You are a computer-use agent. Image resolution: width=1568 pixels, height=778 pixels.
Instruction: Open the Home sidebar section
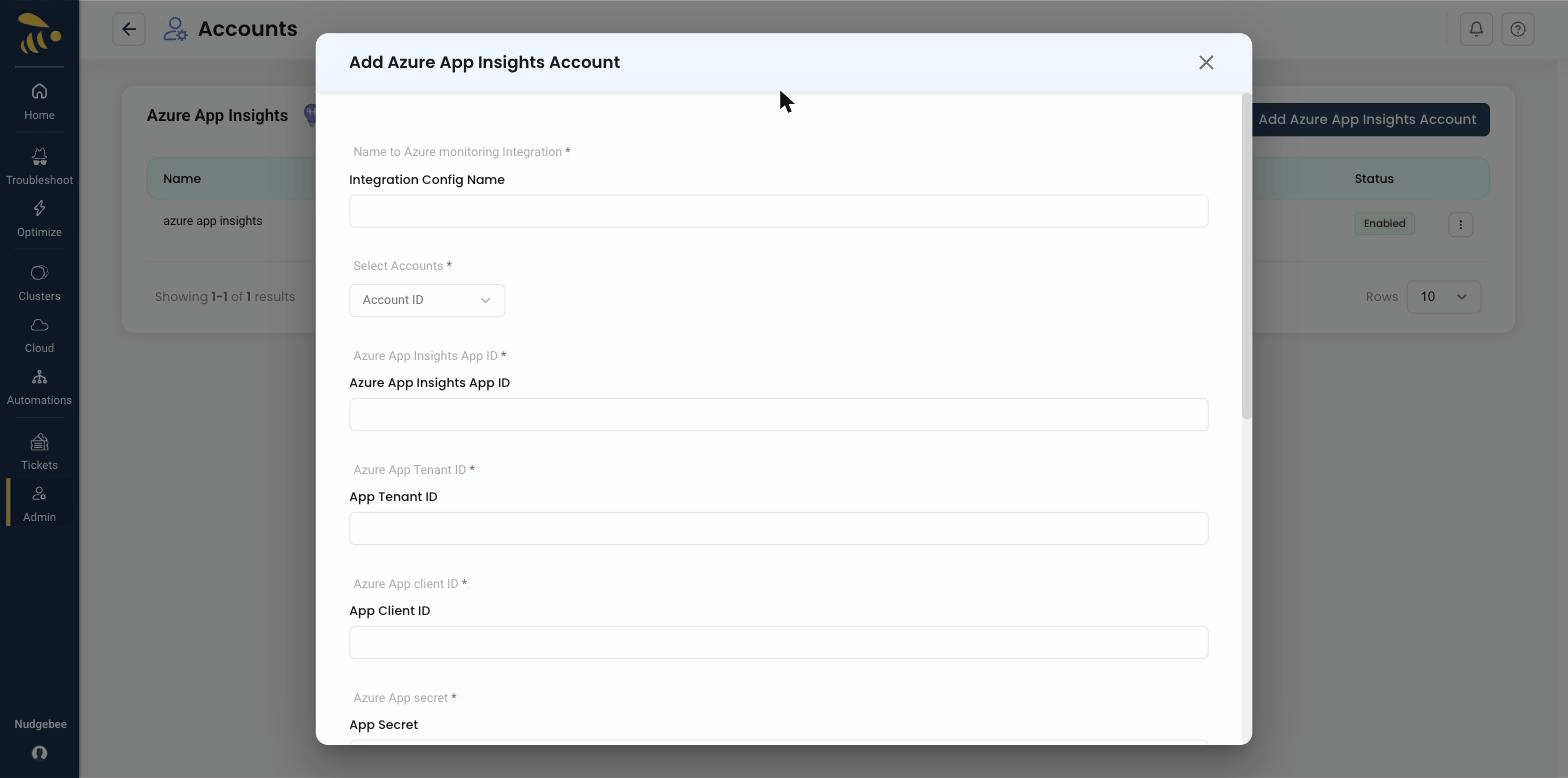click(39, 101)
